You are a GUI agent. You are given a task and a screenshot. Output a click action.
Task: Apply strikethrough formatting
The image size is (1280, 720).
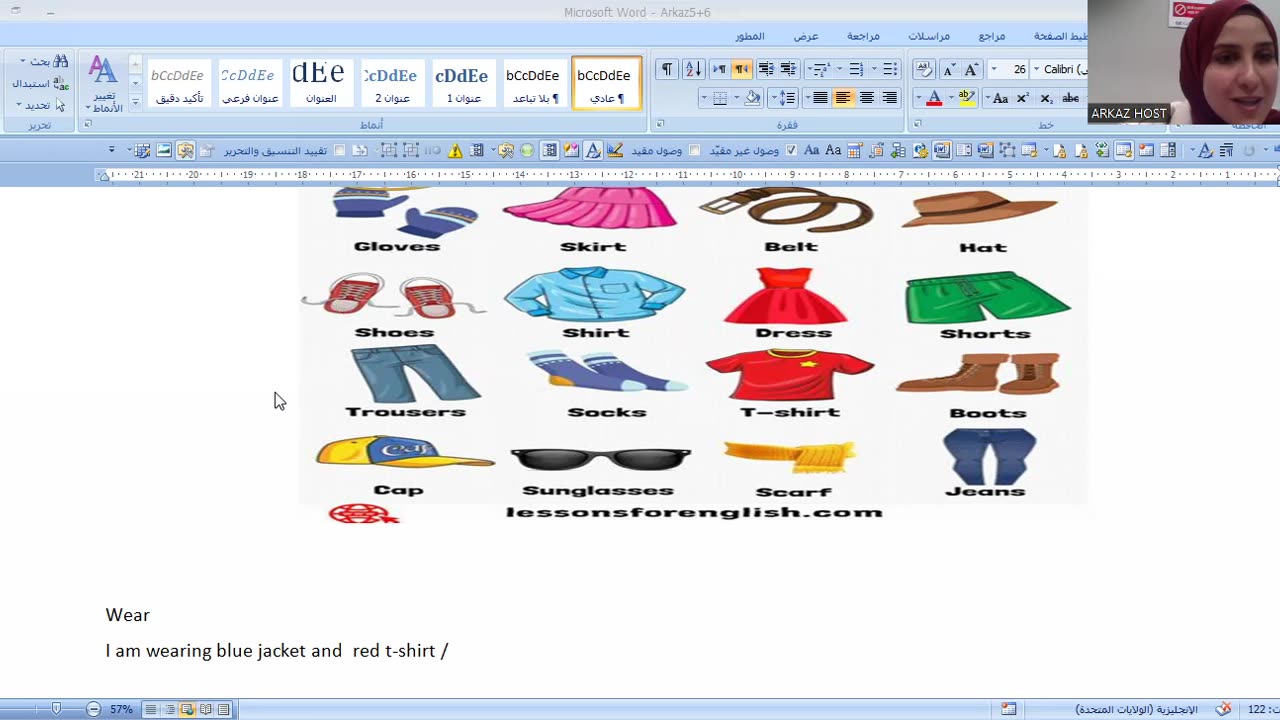(x=1071, y=98)
